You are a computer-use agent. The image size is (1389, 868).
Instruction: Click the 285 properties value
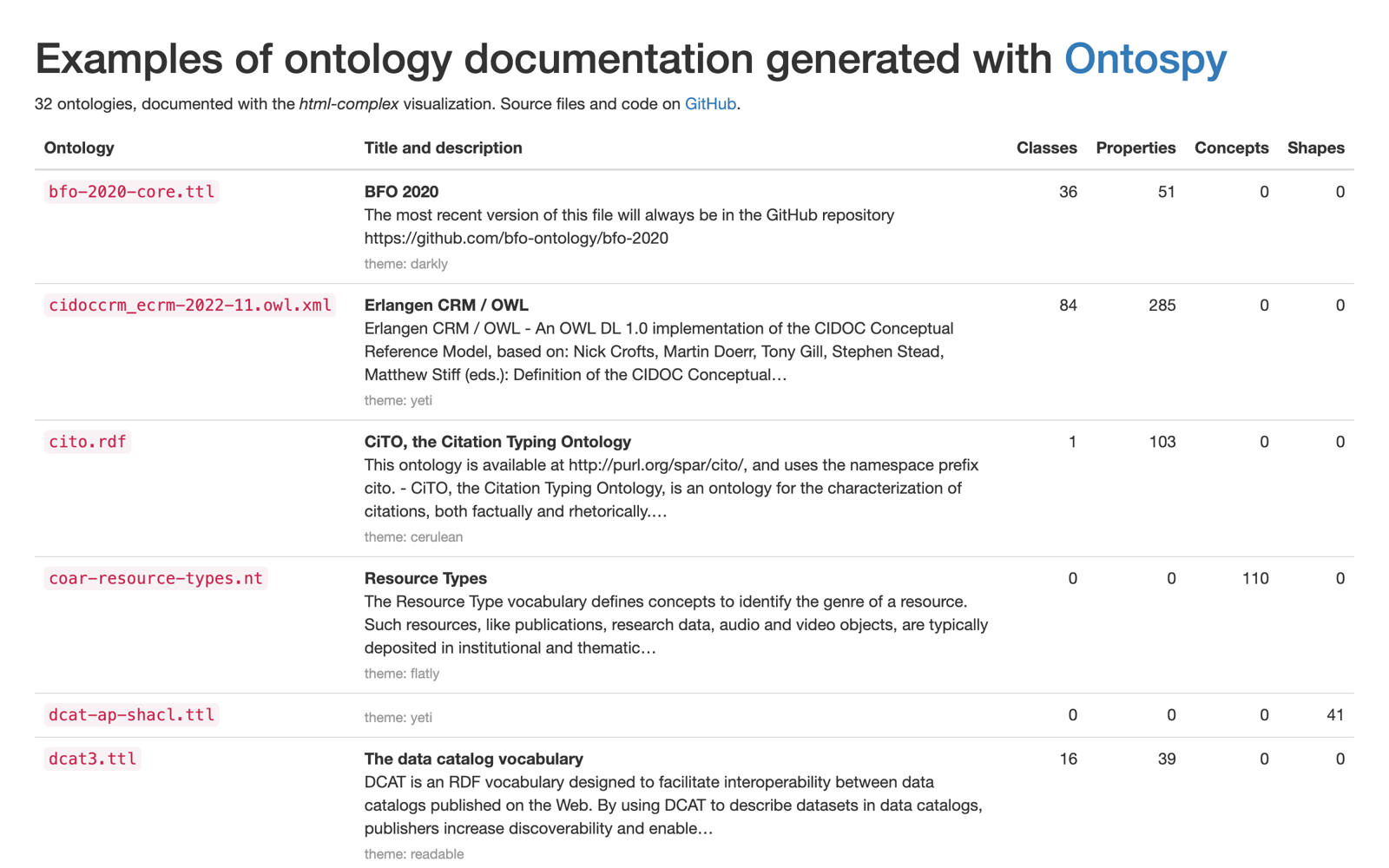pyautogui.click(x=1162, y=306)
